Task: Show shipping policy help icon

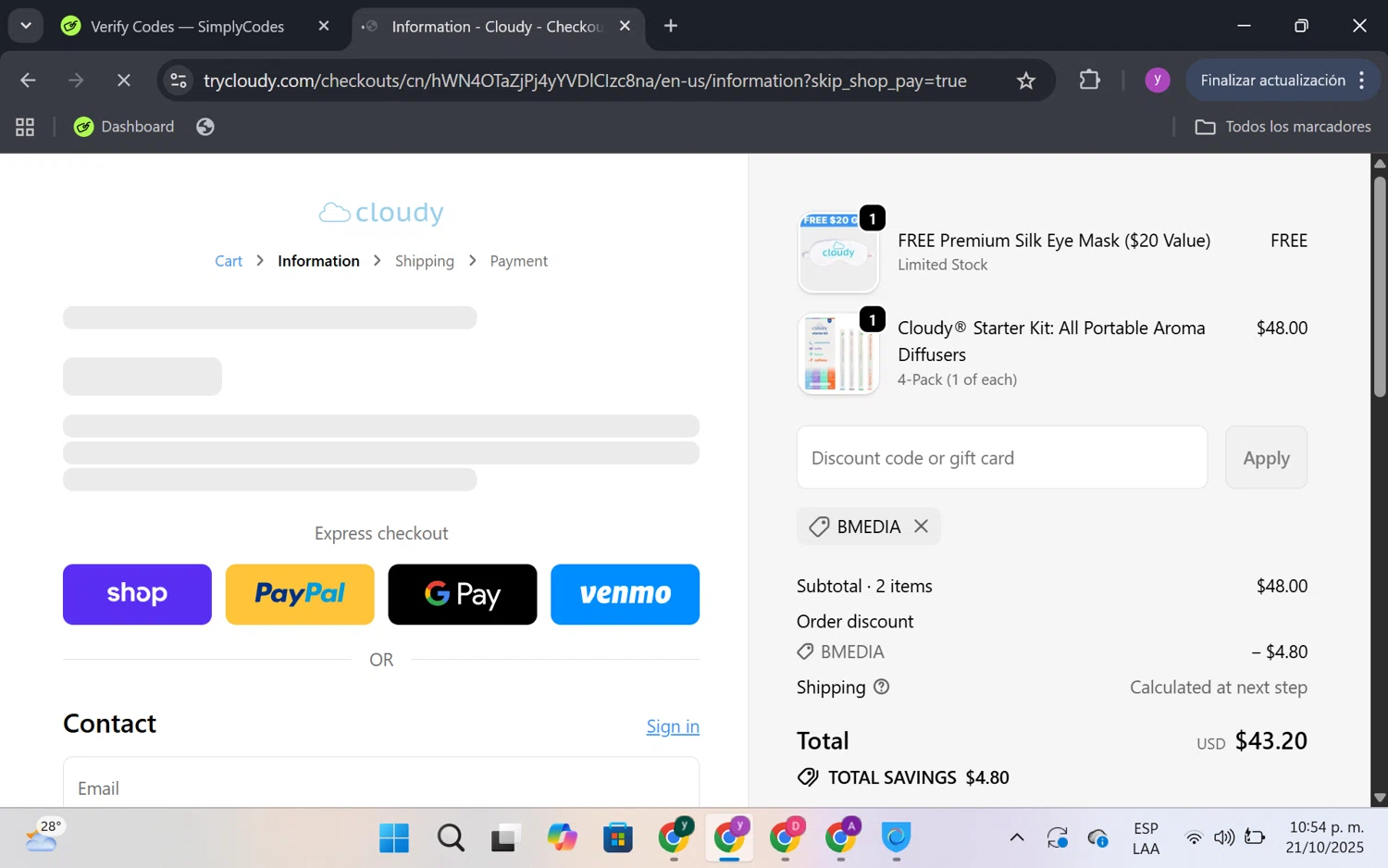Action: [882, 687]
